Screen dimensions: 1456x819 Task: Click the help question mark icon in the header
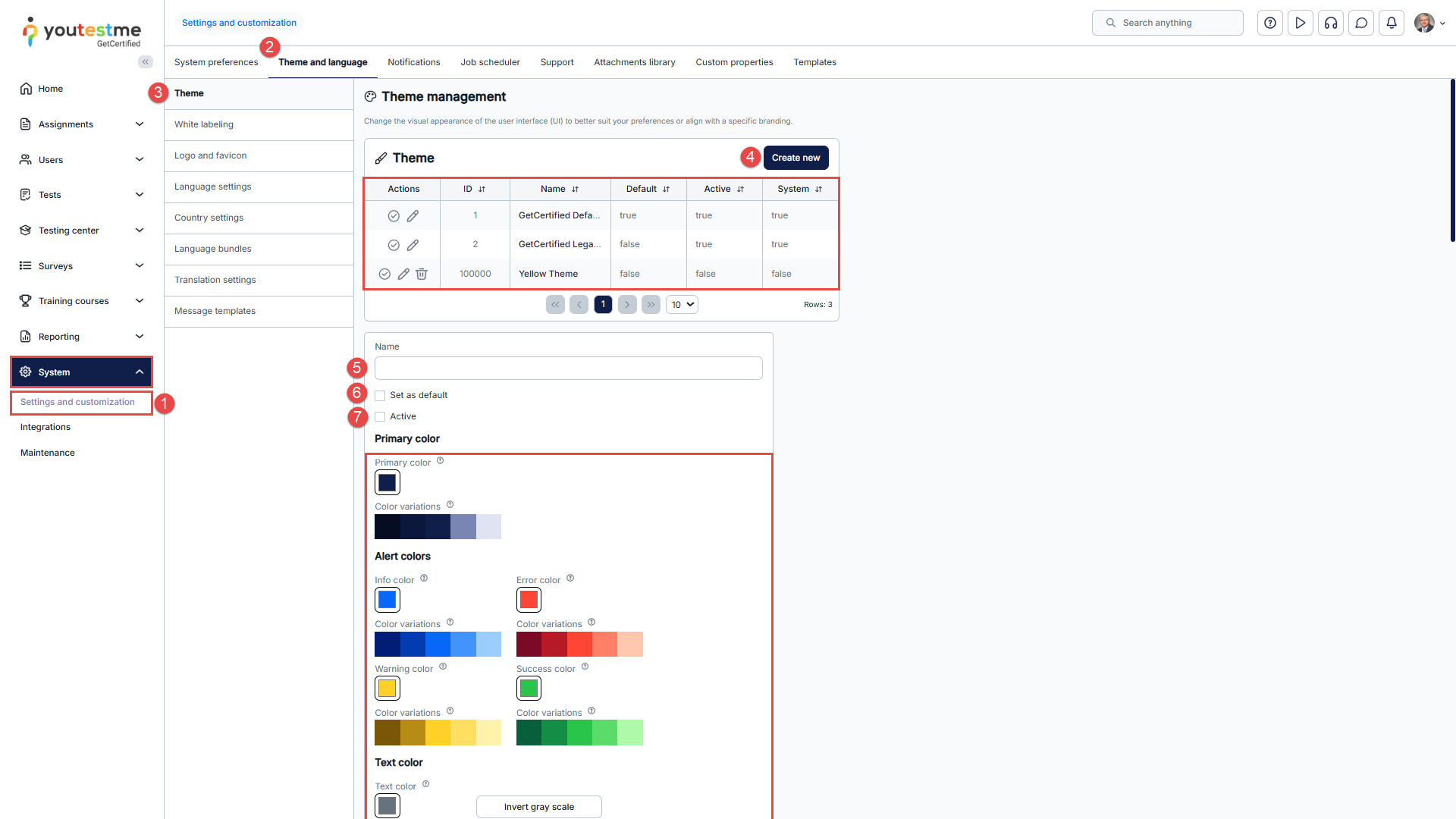(1270, 23)
